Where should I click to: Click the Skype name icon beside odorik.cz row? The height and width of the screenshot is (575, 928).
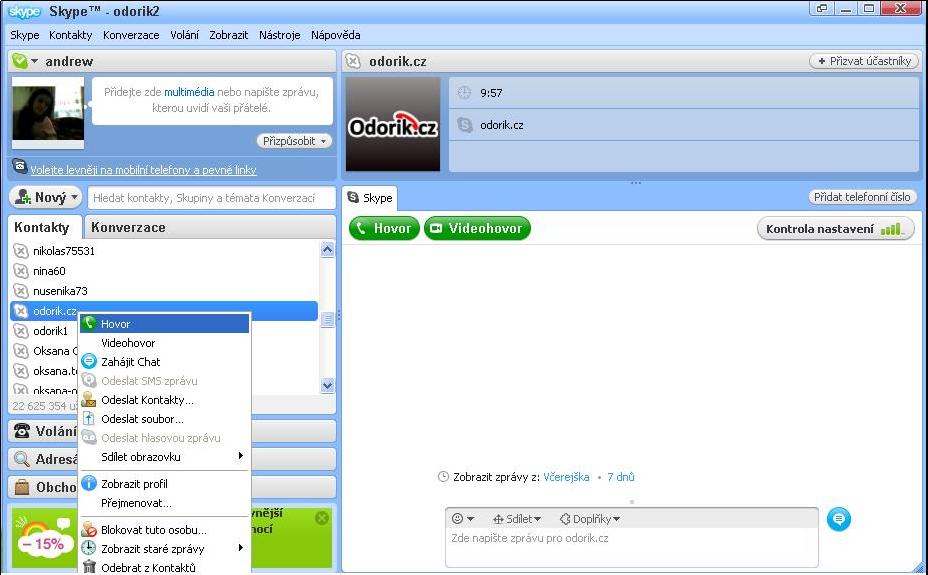pyautogui.click(x=465, y=125)
